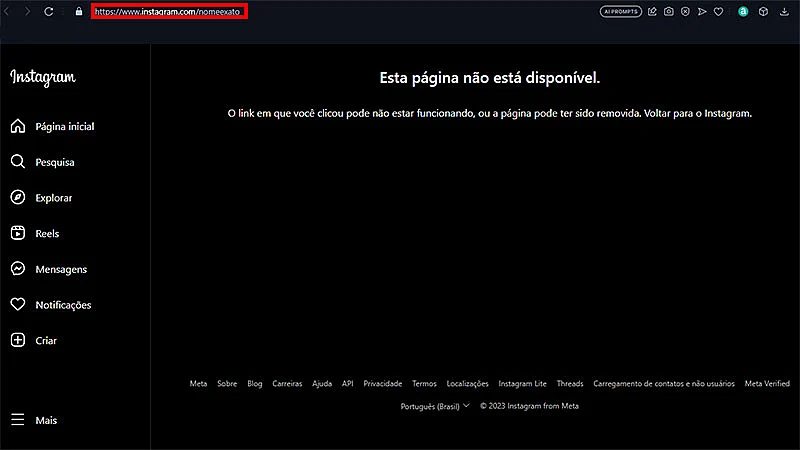Click the Notificações heart icon in sidebar
Image resolution: width=800 pixels, height=450 pixels.
(x=18, y=305)
